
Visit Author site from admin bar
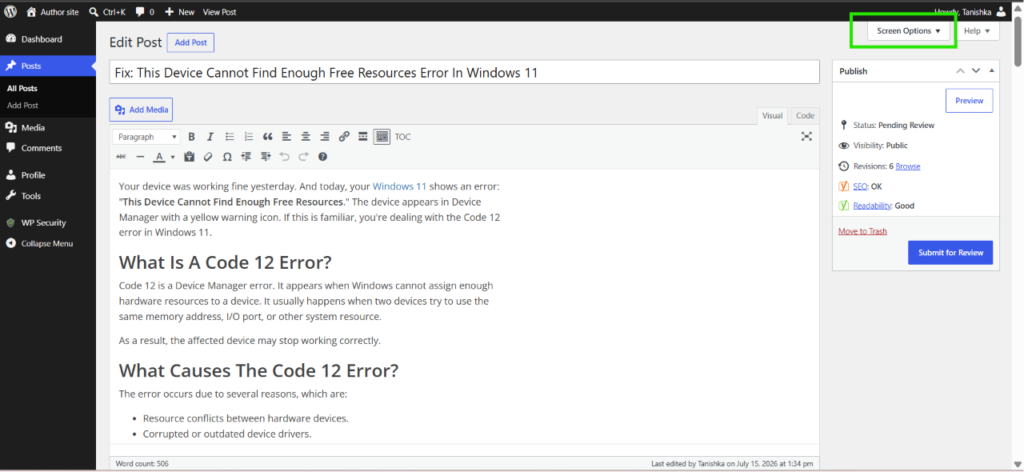(x=52, y=12)
